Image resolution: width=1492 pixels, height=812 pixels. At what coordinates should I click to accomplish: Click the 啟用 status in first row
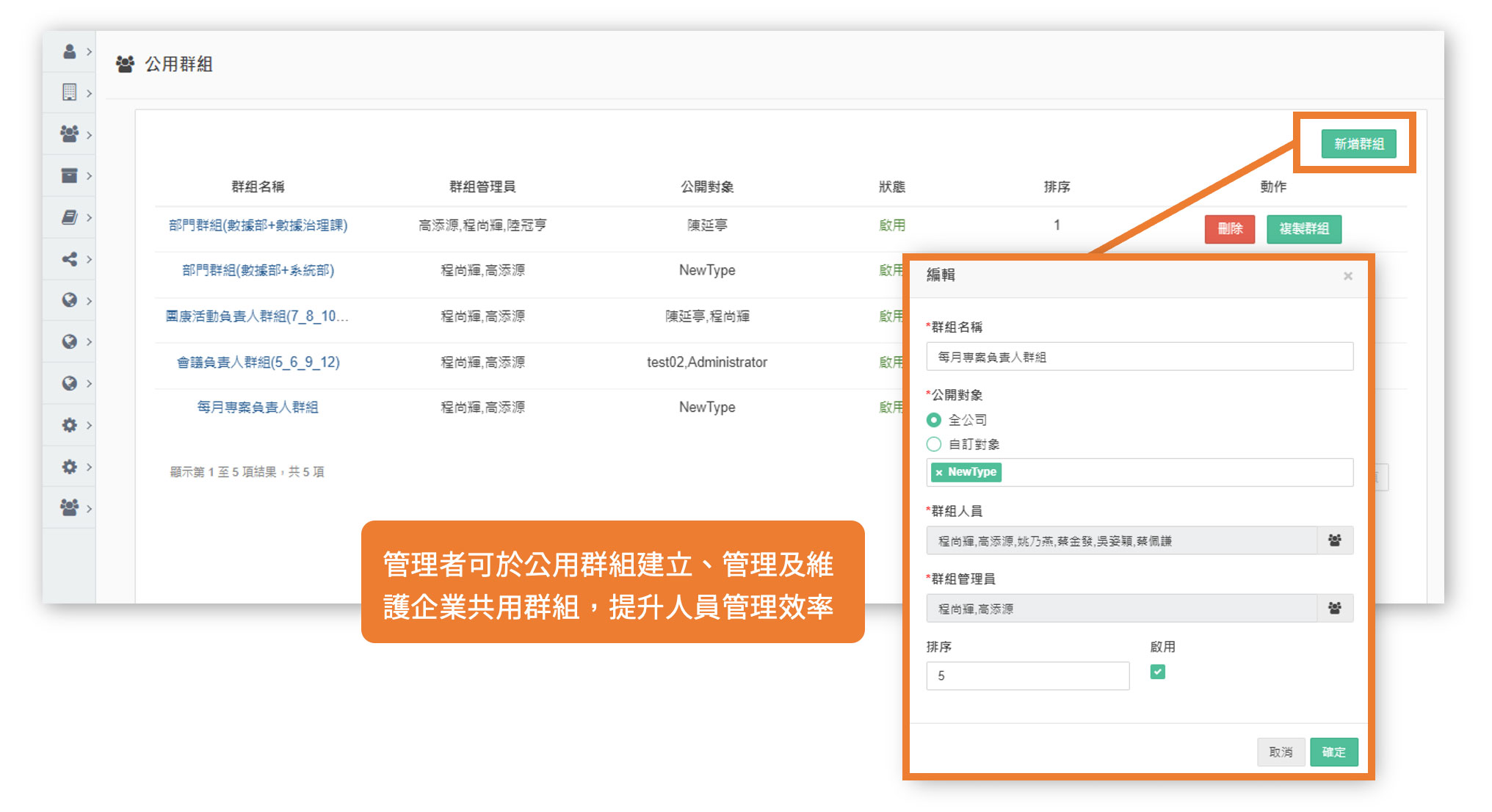tap(892, 225)
